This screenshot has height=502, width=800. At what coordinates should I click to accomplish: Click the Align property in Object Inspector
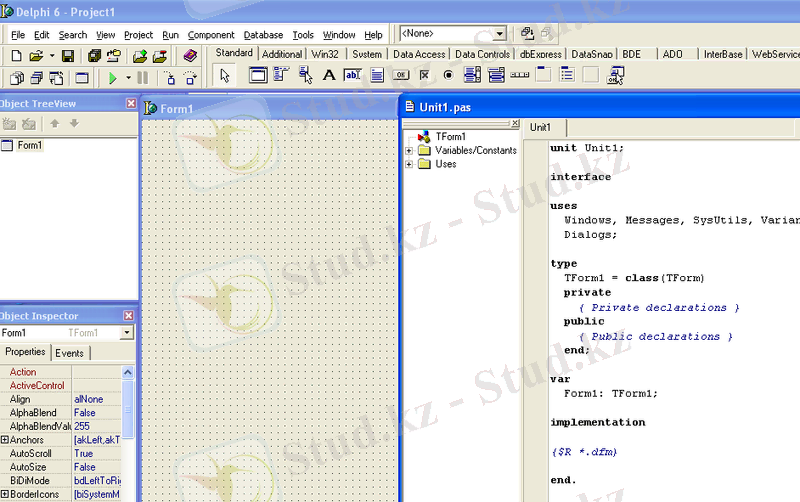click(20, 399)
